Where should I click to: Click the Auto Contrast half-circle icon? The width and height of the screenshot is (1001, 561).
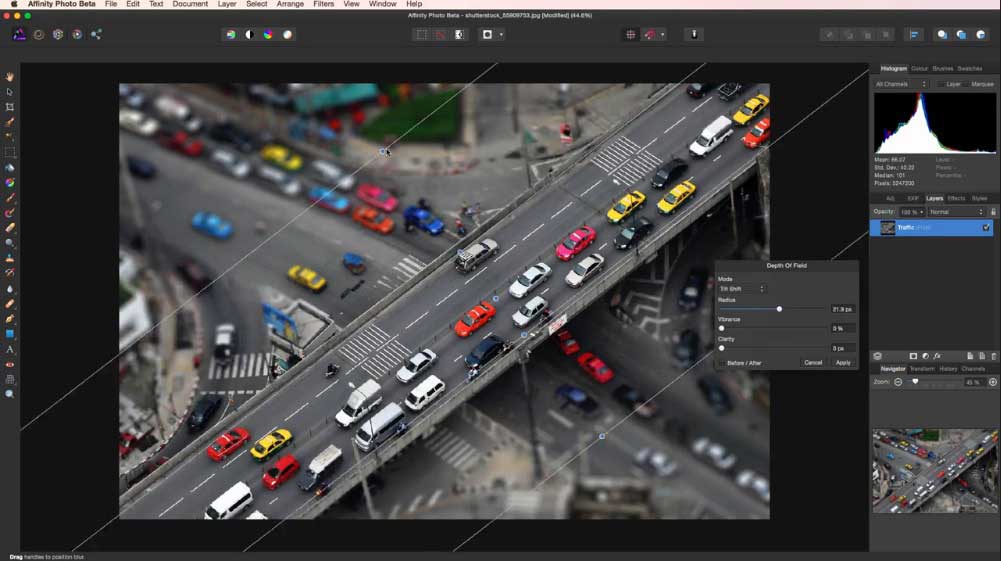pyautogui.click(x=249, y=34)
